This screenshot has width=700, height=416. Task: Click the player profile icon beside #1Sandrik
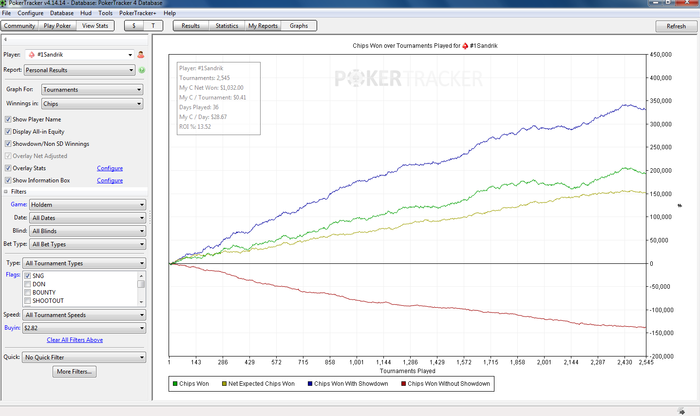click(x=141, y=54)
